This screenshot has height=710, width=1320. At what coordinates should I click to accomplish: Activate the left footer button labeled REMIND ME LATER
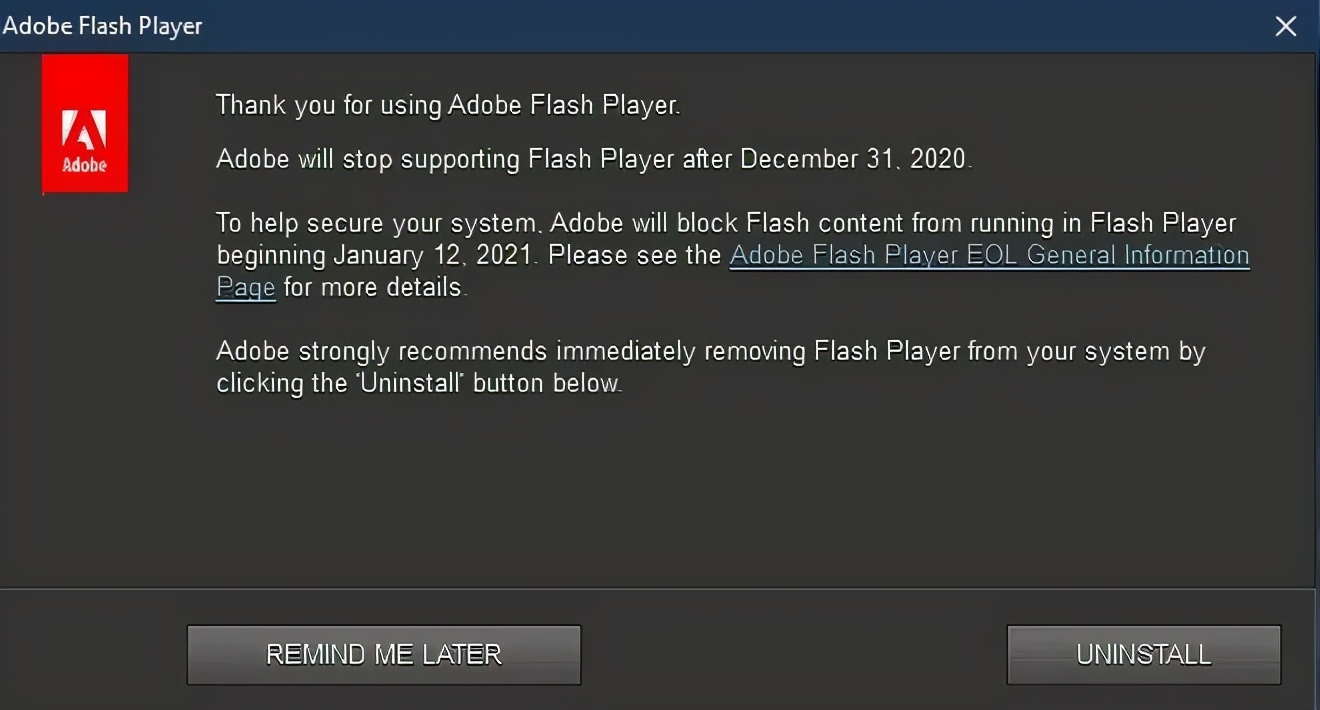point(383,654)
